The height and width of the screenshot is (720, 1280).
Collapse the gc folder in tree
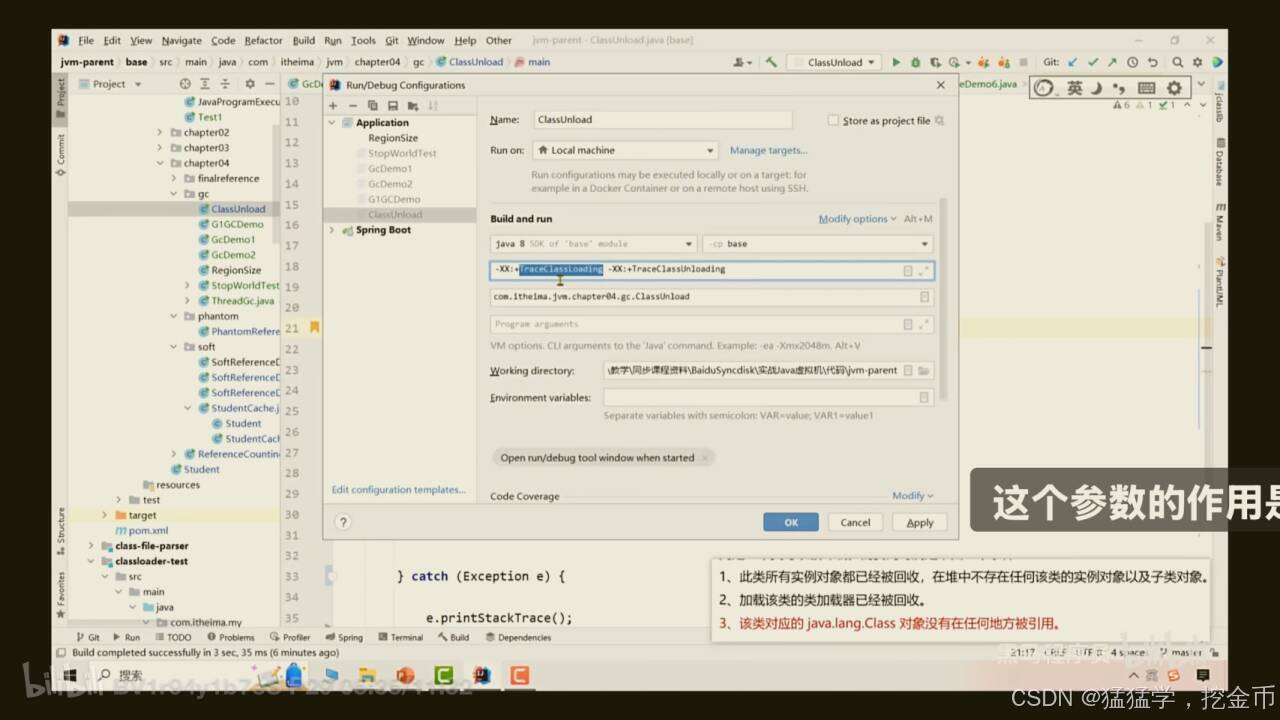pos(173,194)
